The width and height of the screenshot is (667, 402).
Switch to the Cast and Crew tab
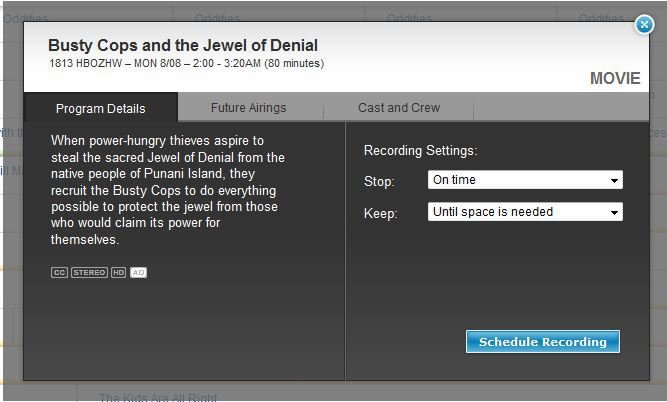coord(399,108)
